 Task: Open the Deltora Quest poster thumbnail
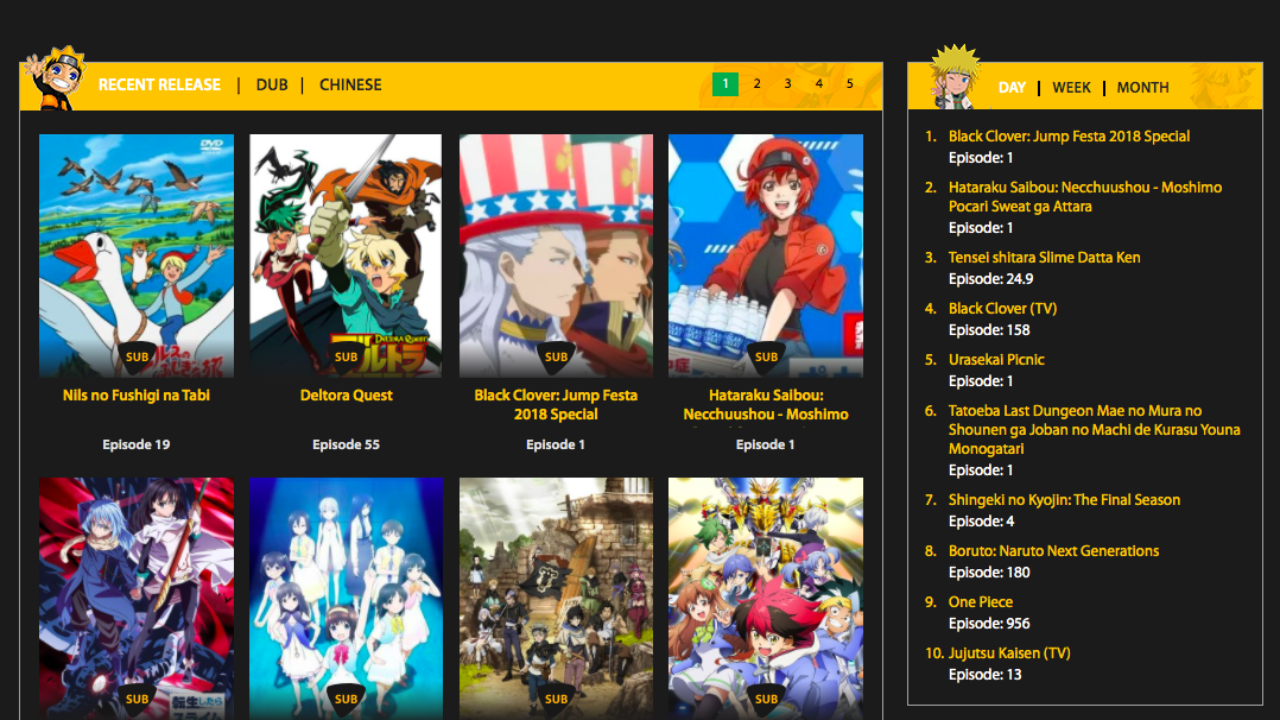(x=346, y=256)
